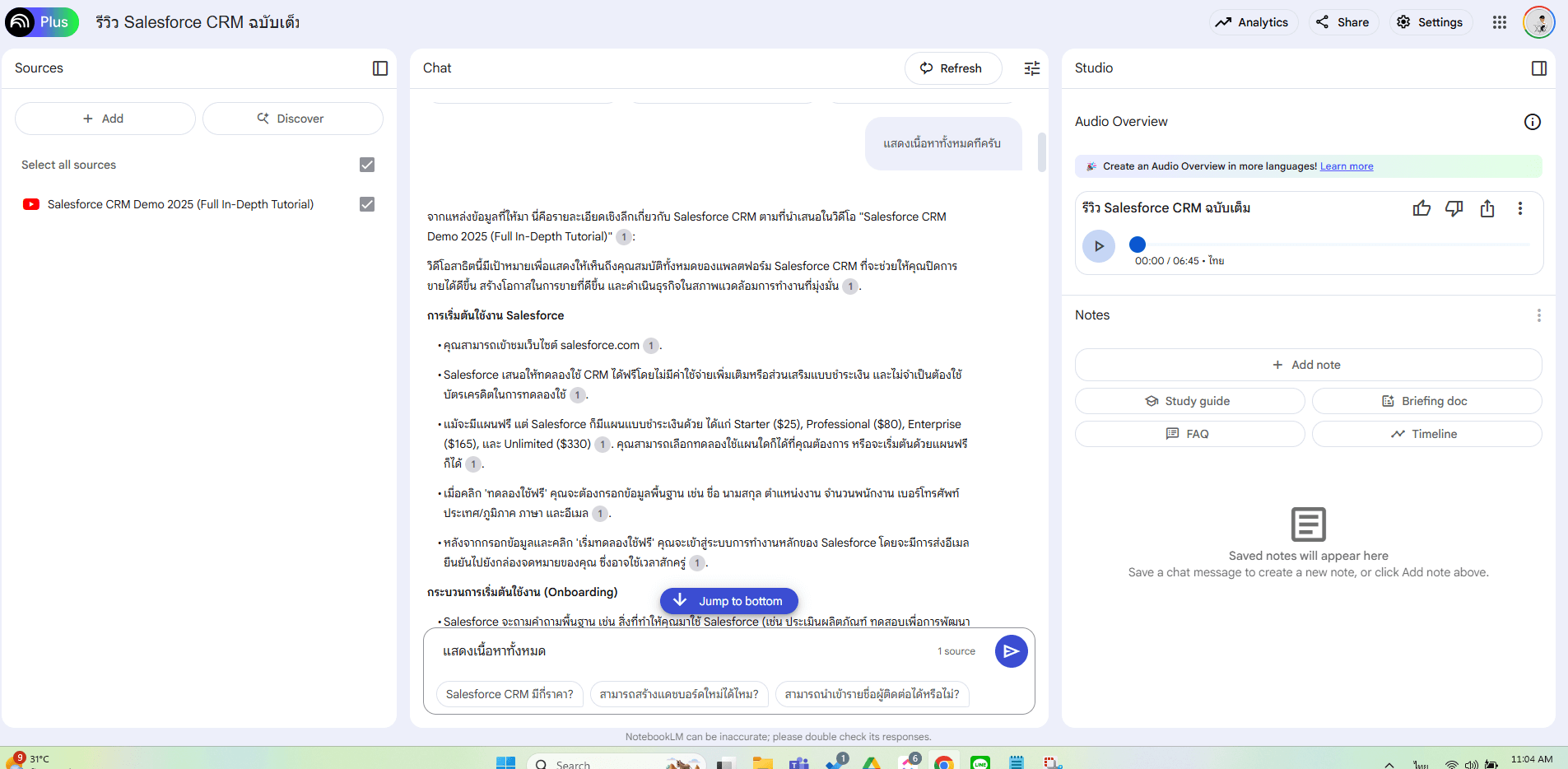Open citation 1 after salesforce.com
Screen dimensions: 1568x769
point(651,346)
